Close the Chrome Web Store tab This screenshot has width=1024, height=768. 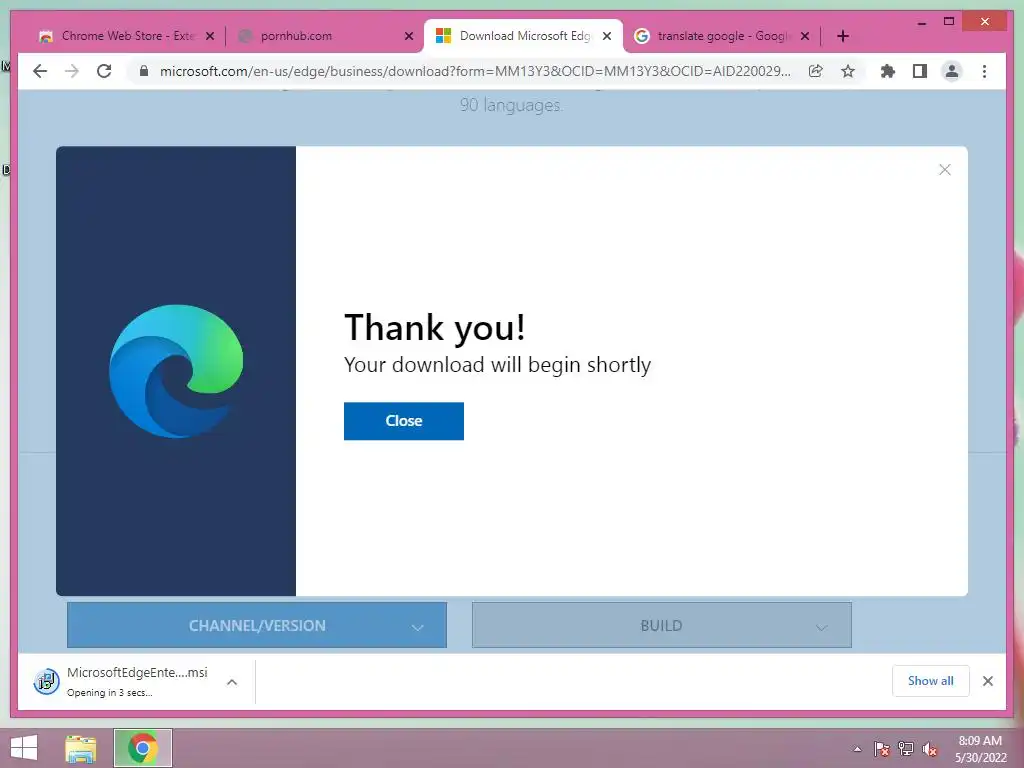click(210, 36)
